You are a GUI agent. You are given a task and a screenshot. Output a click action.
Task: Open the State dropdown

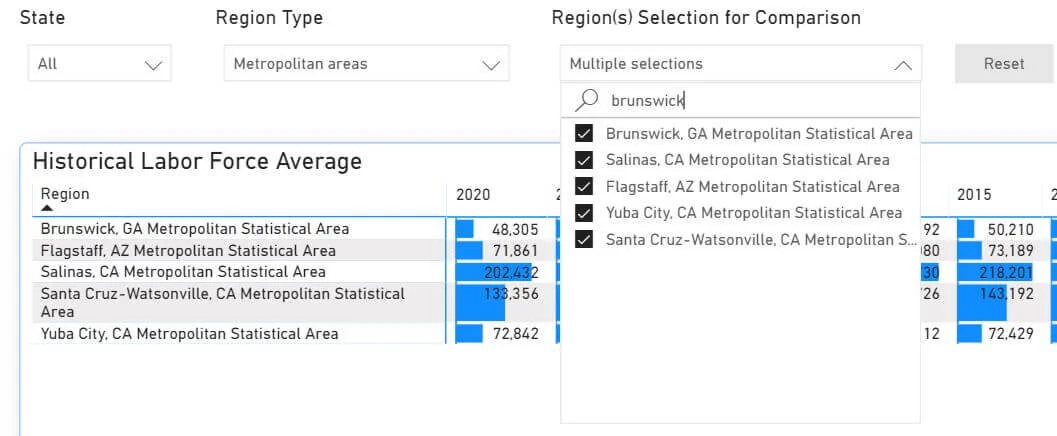click(x=99, y=64)
